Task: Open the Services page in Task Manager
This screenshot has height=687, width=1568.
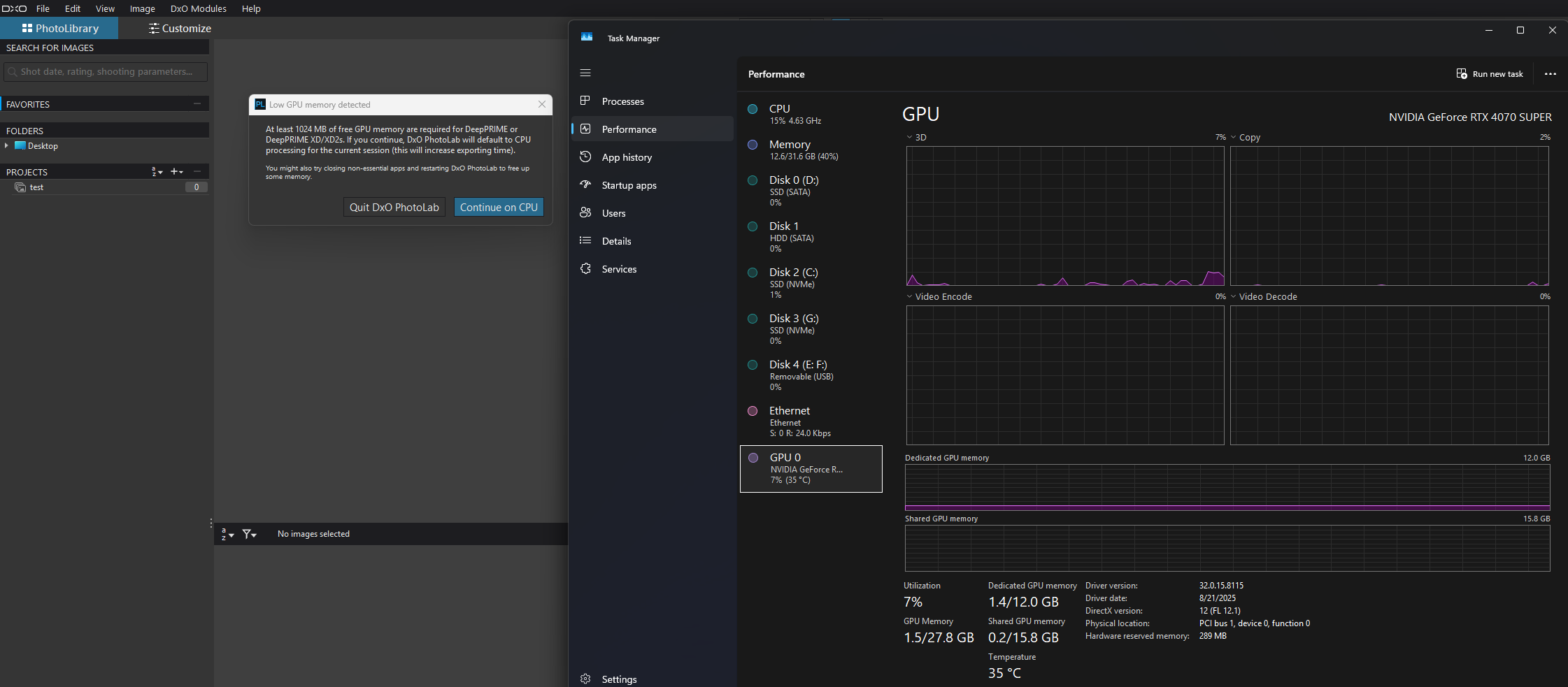Action: [x=653, y=269]
